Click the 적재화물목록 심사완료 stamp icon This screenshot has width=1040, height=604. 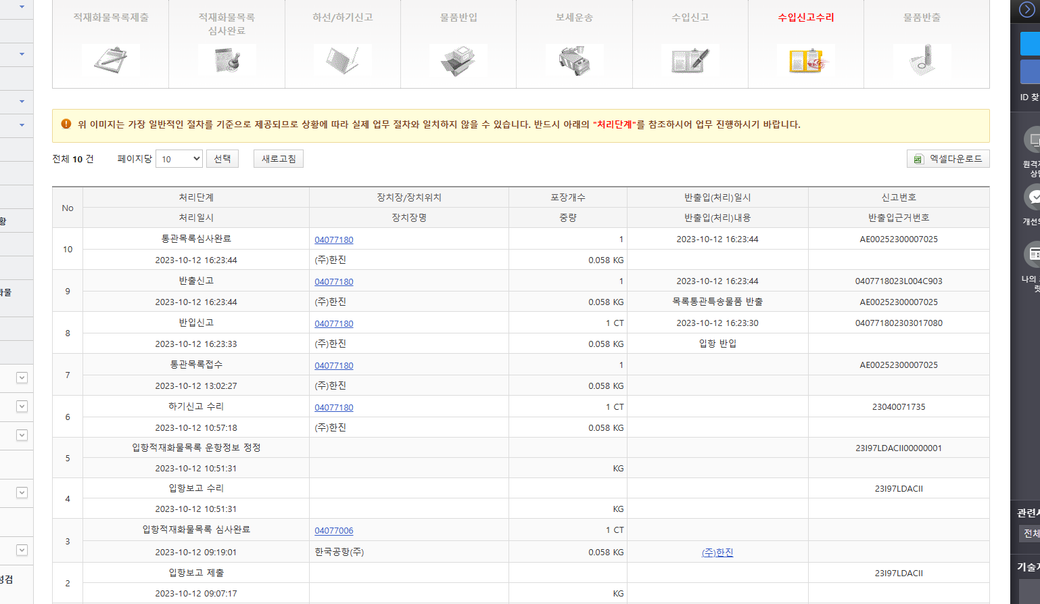pos(226,60)
